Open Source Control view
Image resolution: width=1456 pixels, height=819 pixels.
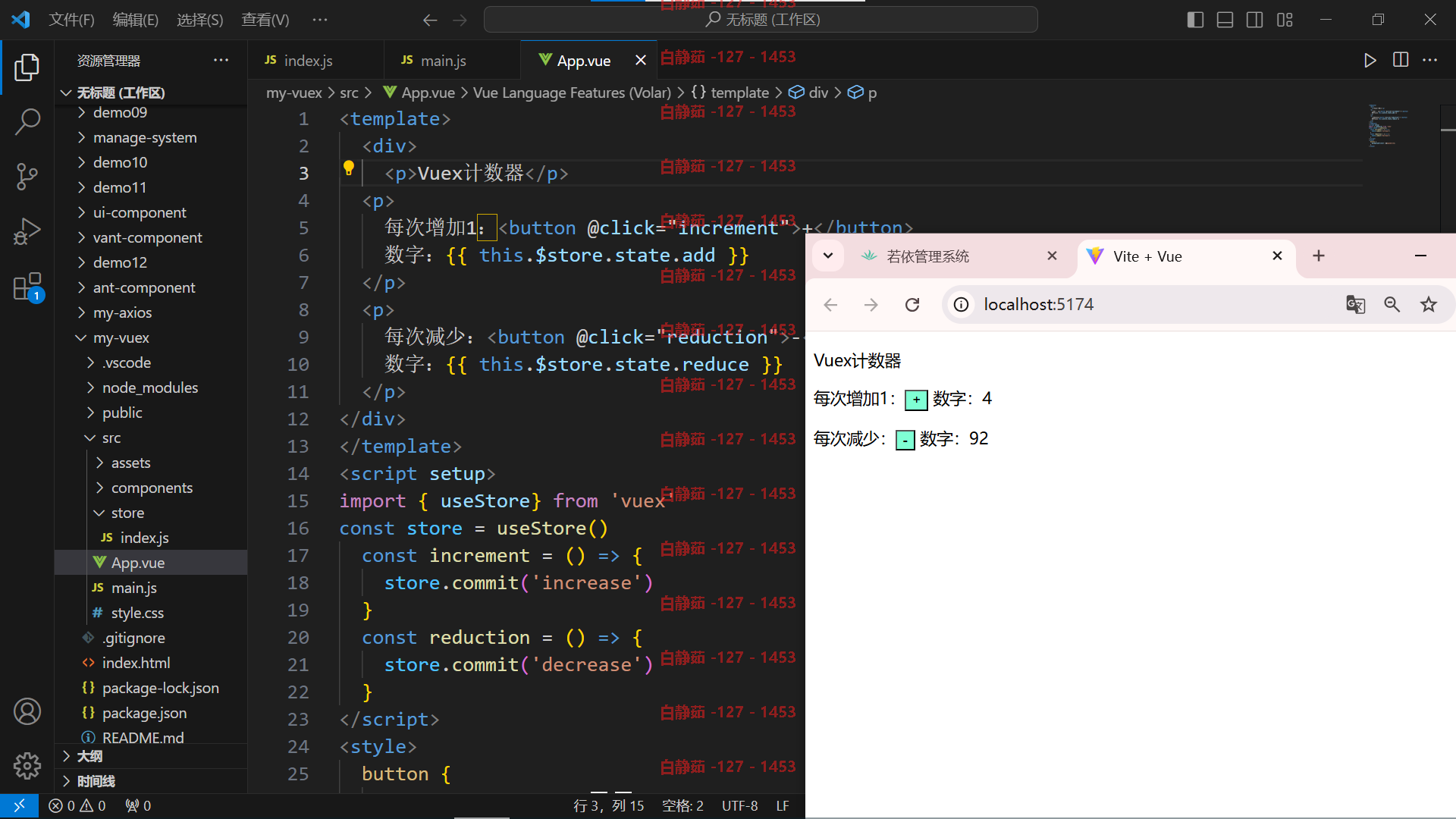click(27, 176)
